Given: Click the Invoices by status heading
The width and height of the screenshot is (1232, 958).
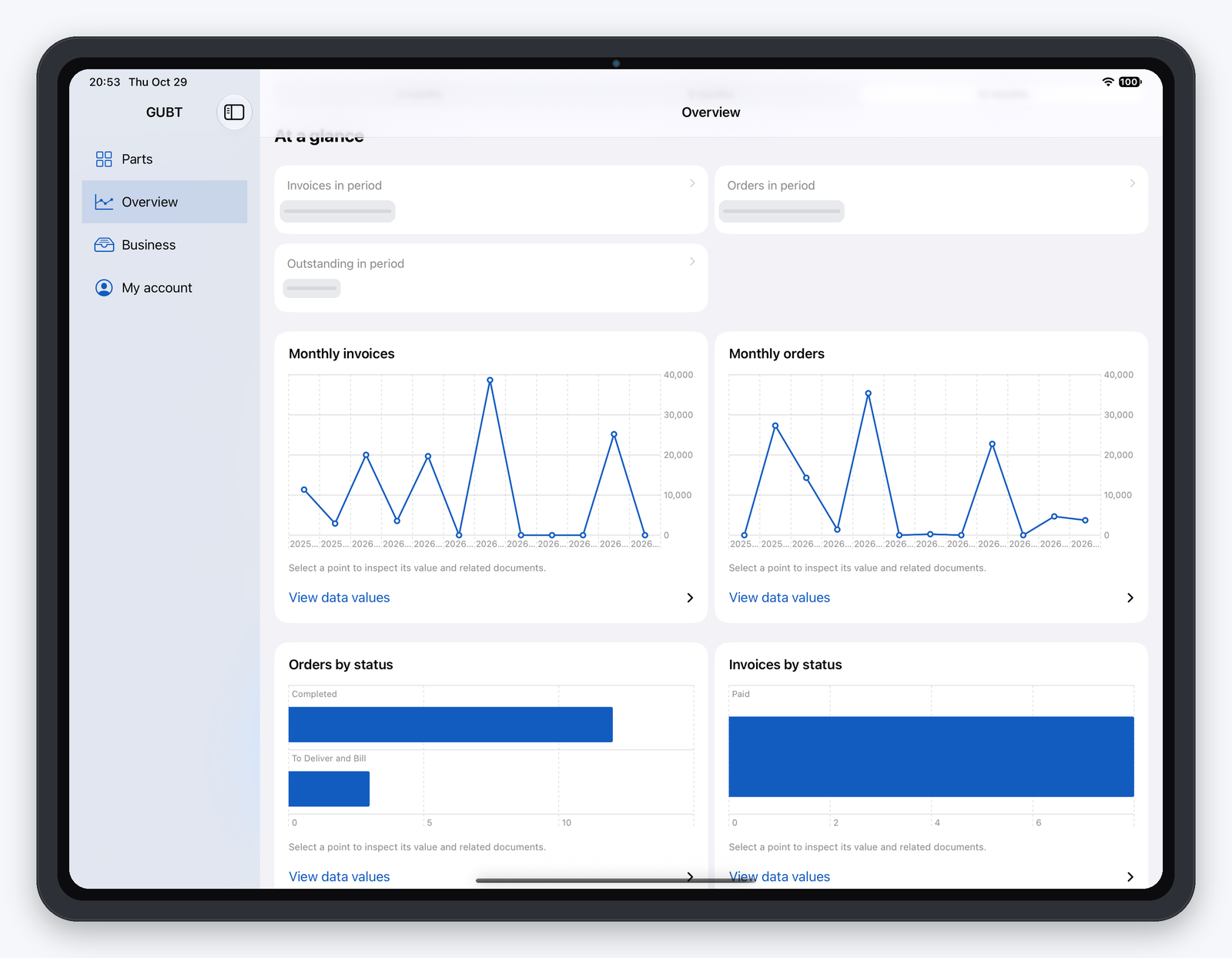Looking at the screenshot, I should [785, 665].
